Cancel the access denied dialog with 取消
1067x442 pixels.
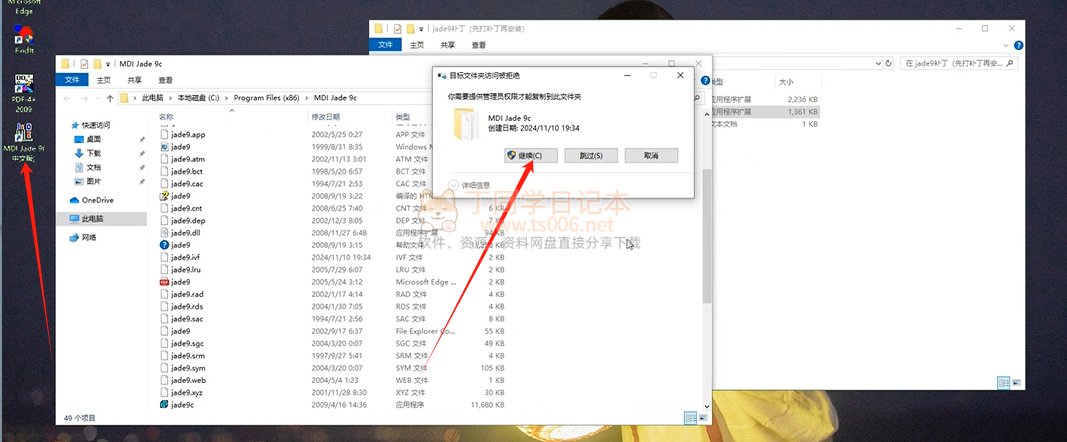[651, 156]
